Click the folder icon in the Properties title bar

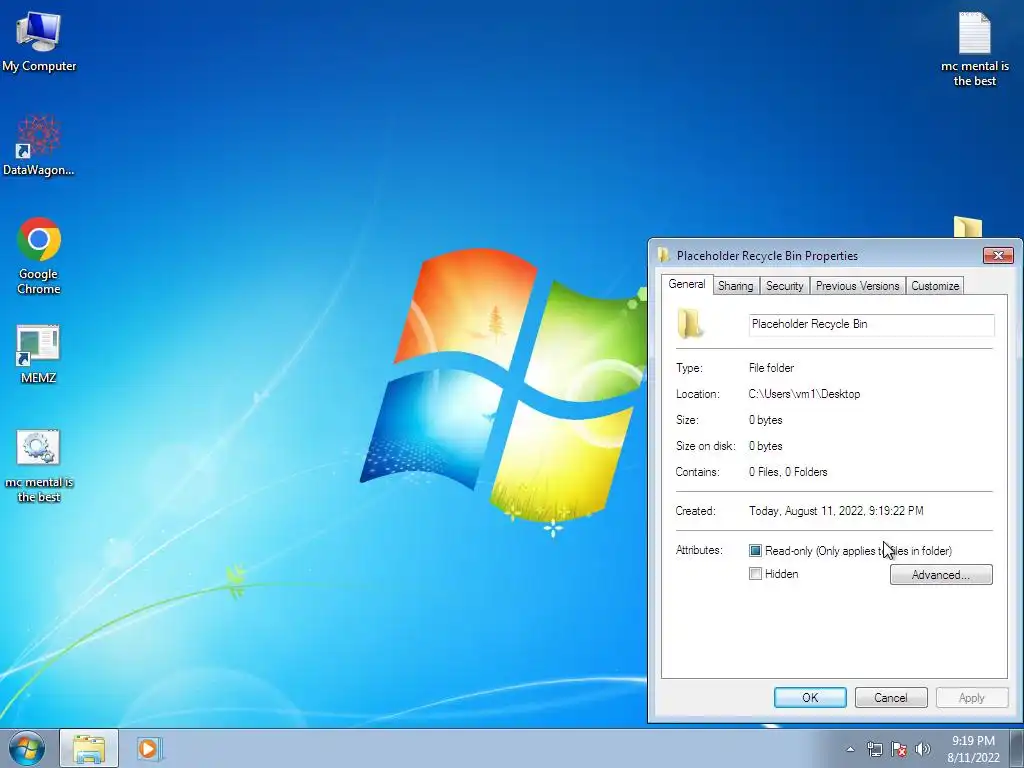[x=664, y=255]
